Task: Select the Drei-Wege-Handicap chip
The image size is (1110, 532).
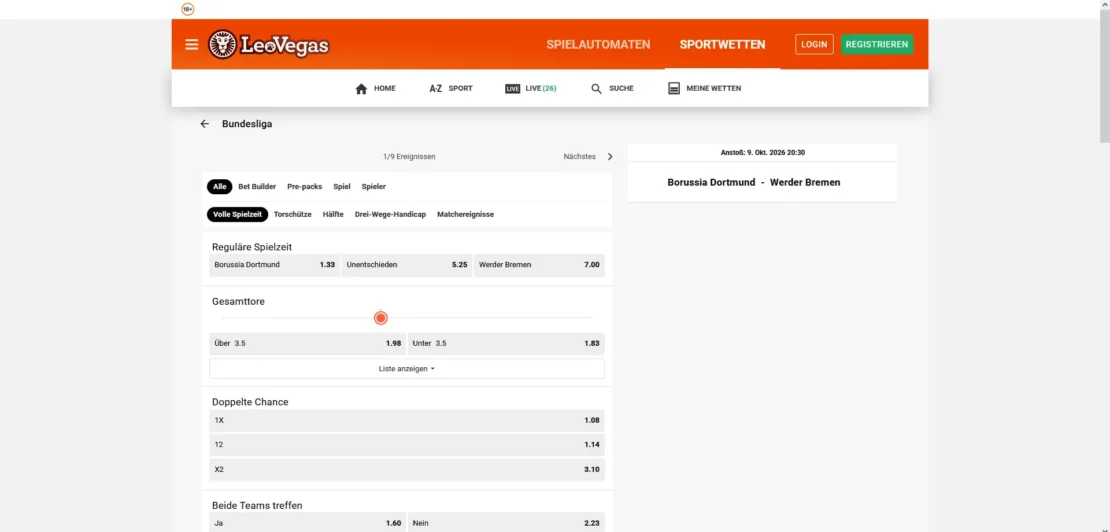Action: click(x=390, y=214)
